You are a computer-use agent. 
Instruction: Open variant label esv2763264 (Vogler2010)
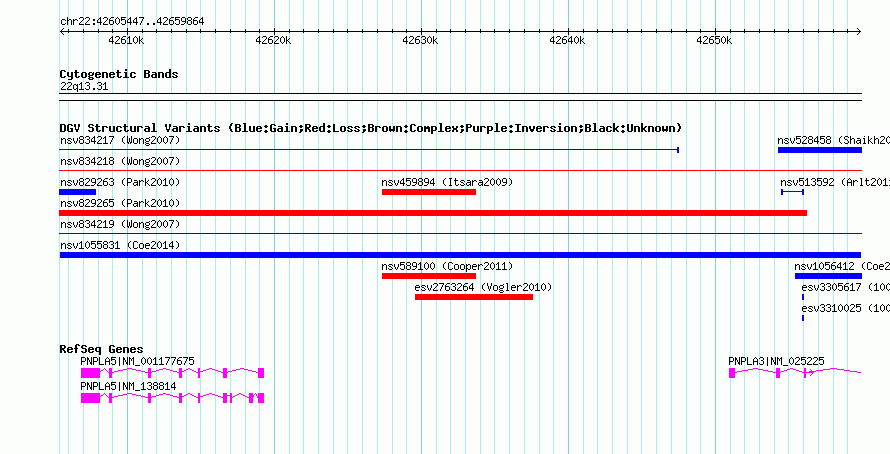tap(483, 287)
